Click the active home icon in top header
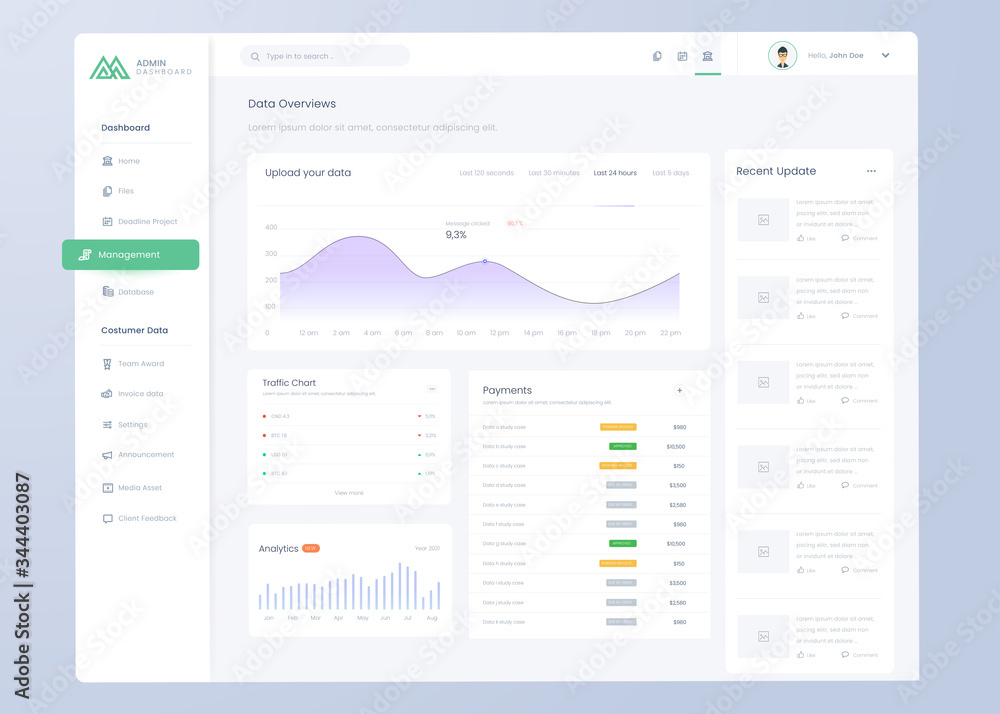 coord(707,56)
